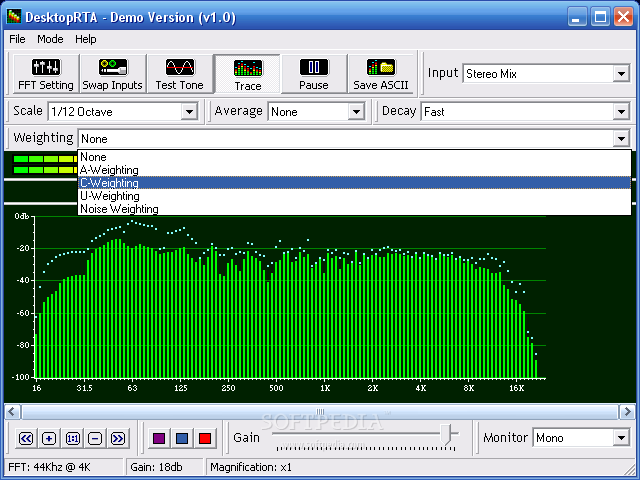The height and width of the screenshot is (480, 640).
Task: Open the Help menu
Action: (85, 39)
